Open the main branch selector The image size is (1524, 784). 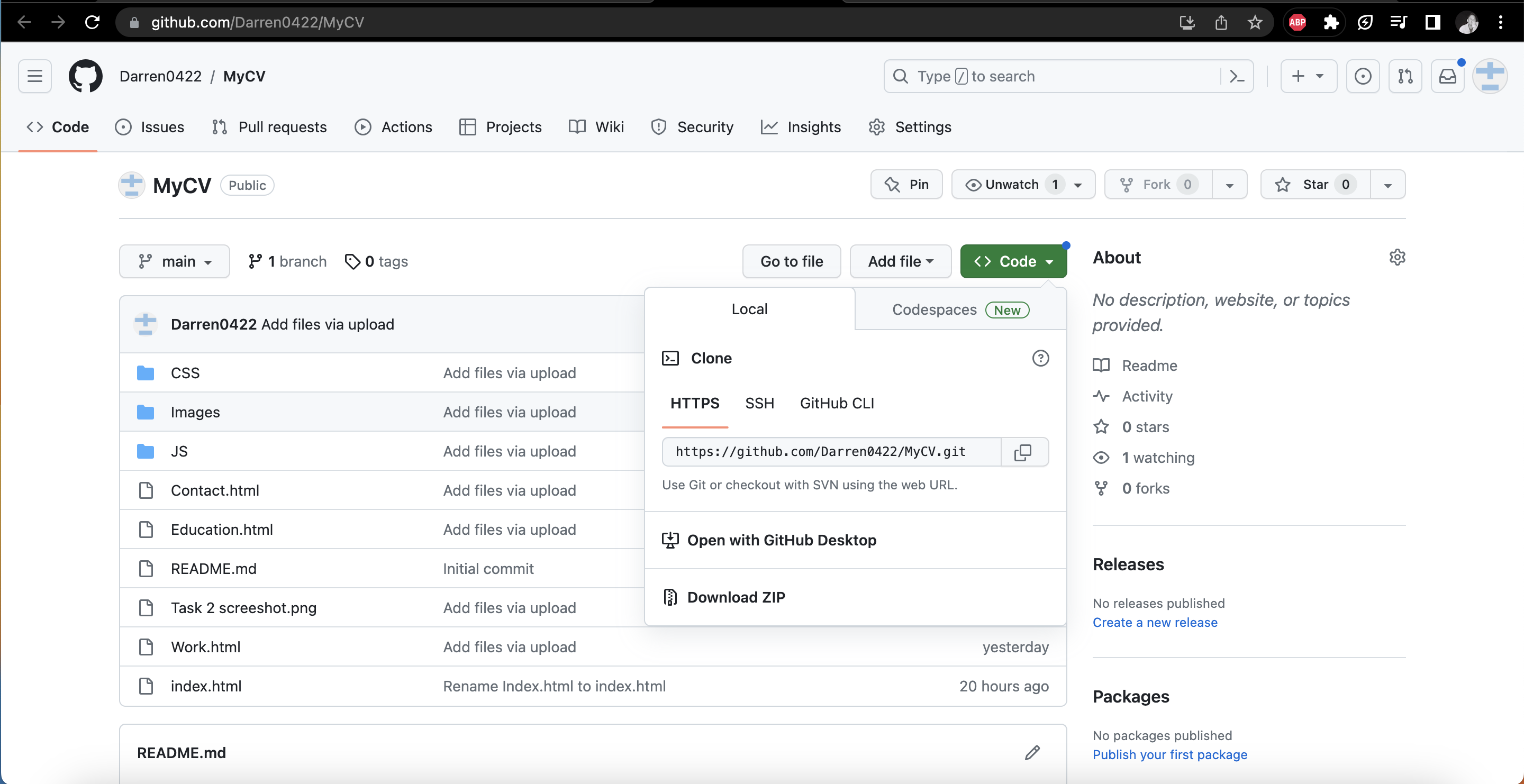click(x=174, y=261)
